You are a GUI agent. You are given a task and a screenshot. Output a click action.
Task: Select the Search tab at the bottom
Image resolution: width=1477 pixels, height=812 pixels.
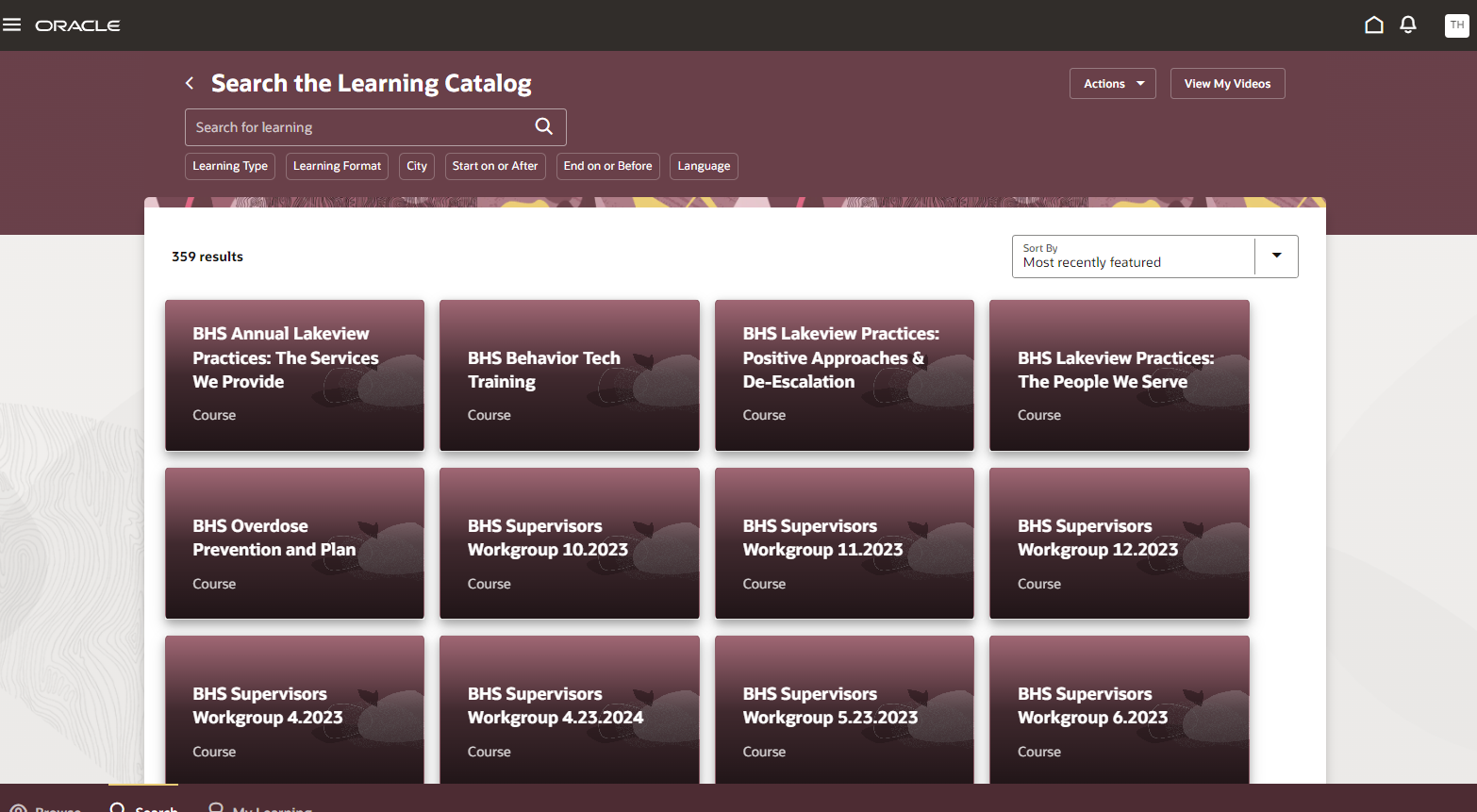[143, 806]
